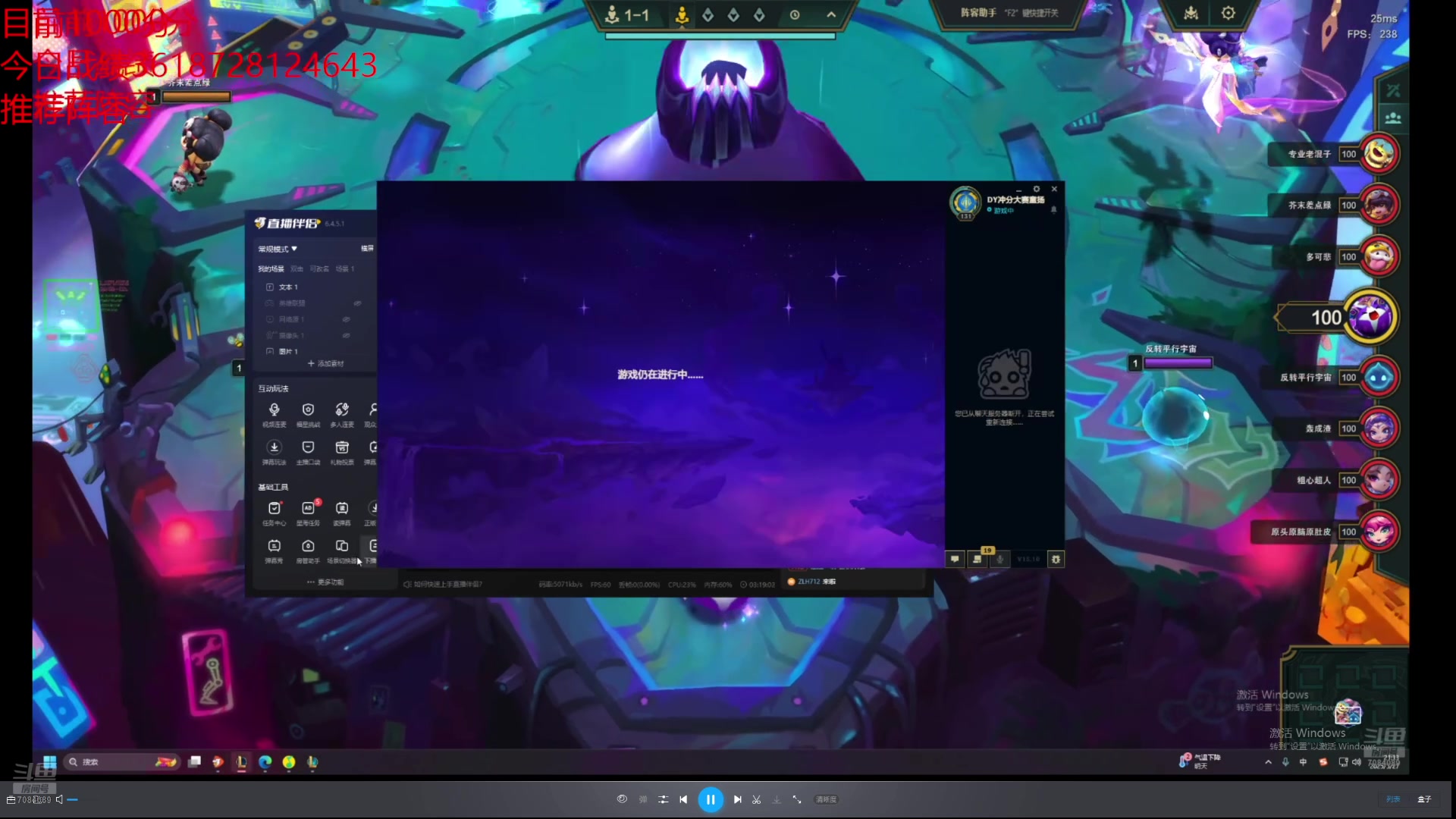The height and width of the screenshot is (819, 1456).
Task: Click the notification bell in client panel
Action: click(1053, 210)
